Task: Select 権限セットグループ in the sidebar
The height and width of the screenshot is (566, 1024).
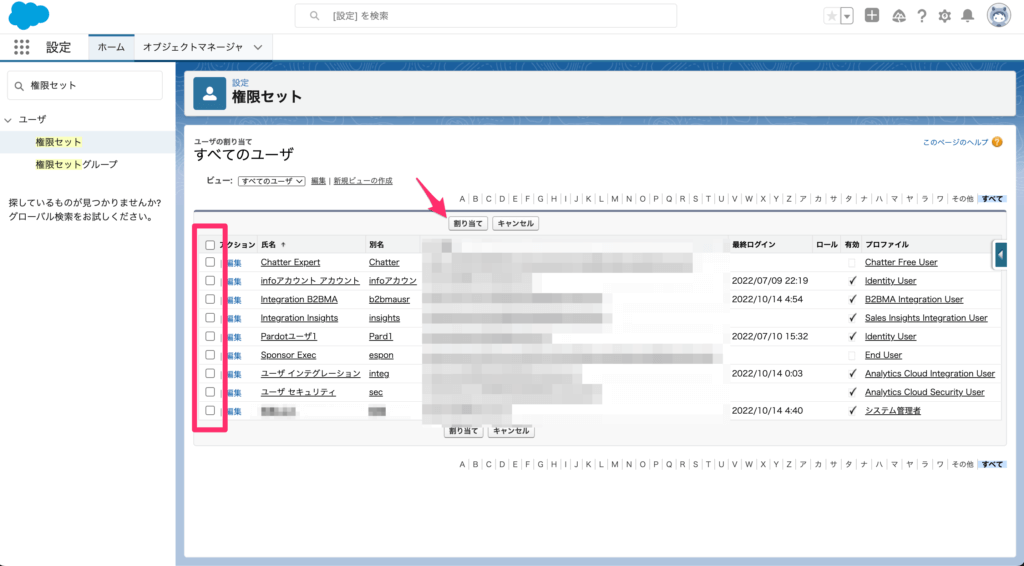Action: click(x=76, y=164)
